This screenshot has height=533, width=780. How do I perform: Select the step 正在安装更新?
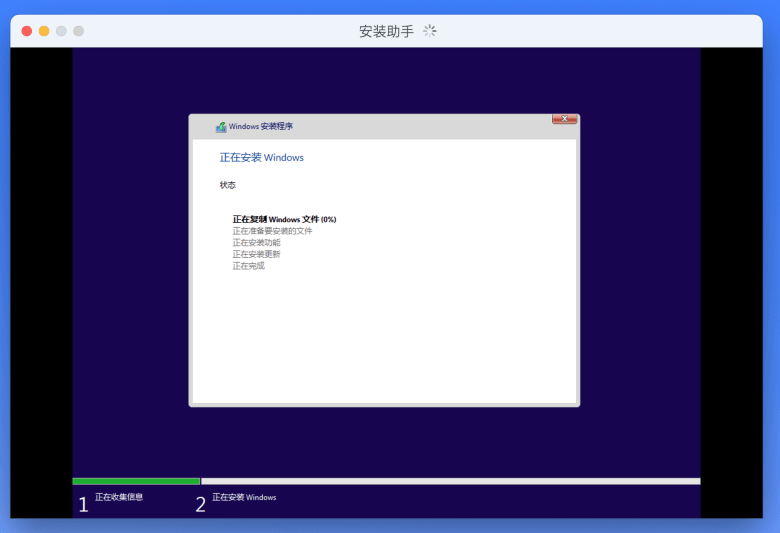tap(257, 254)
